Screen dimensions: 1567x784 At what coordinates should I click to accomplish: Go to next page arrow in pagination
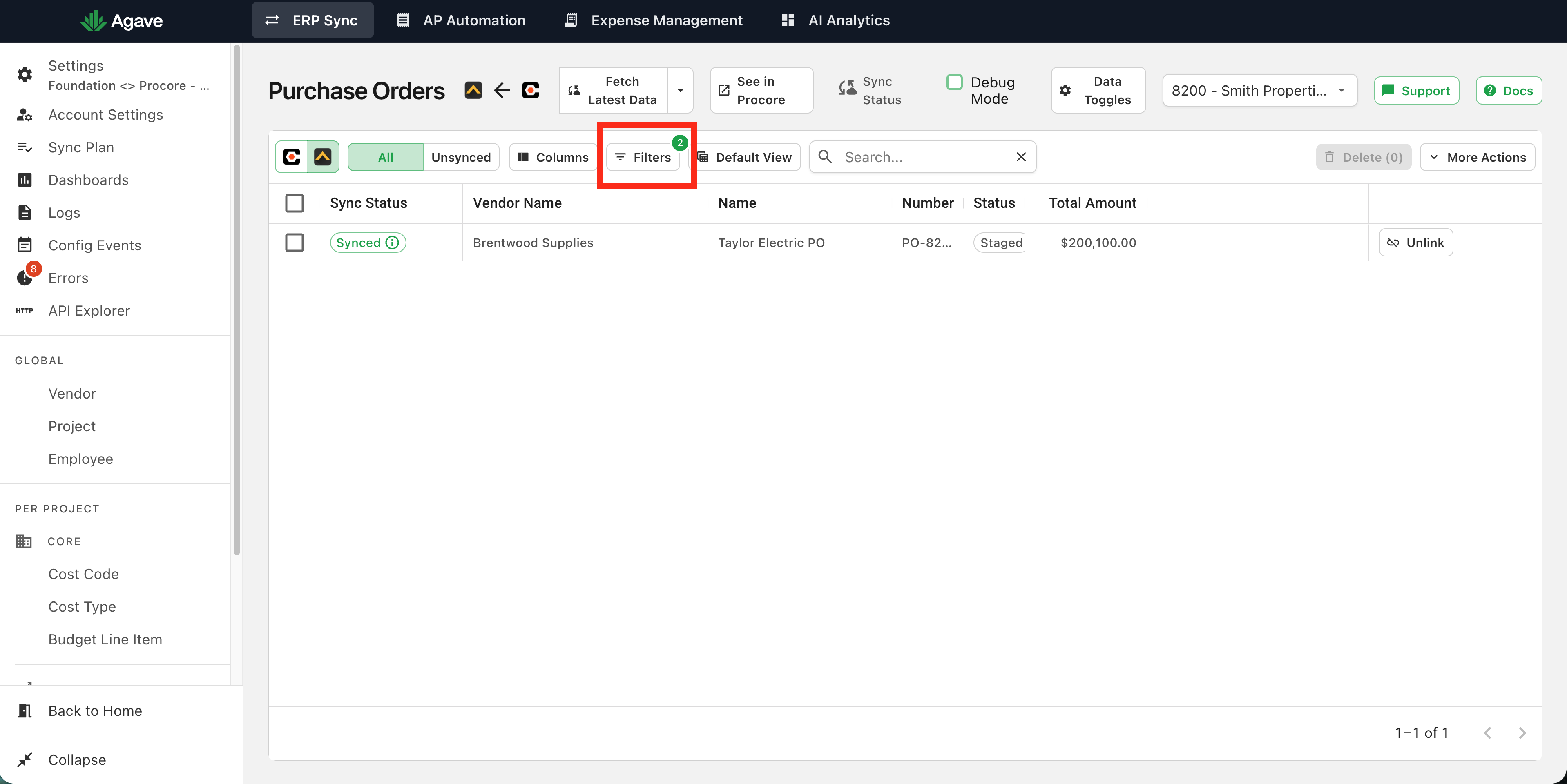coord(1522,733)
